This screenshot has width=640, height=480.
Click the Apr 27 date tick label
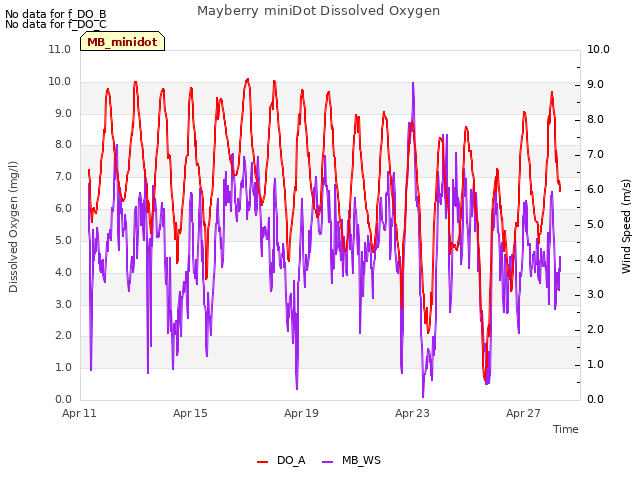523,413
